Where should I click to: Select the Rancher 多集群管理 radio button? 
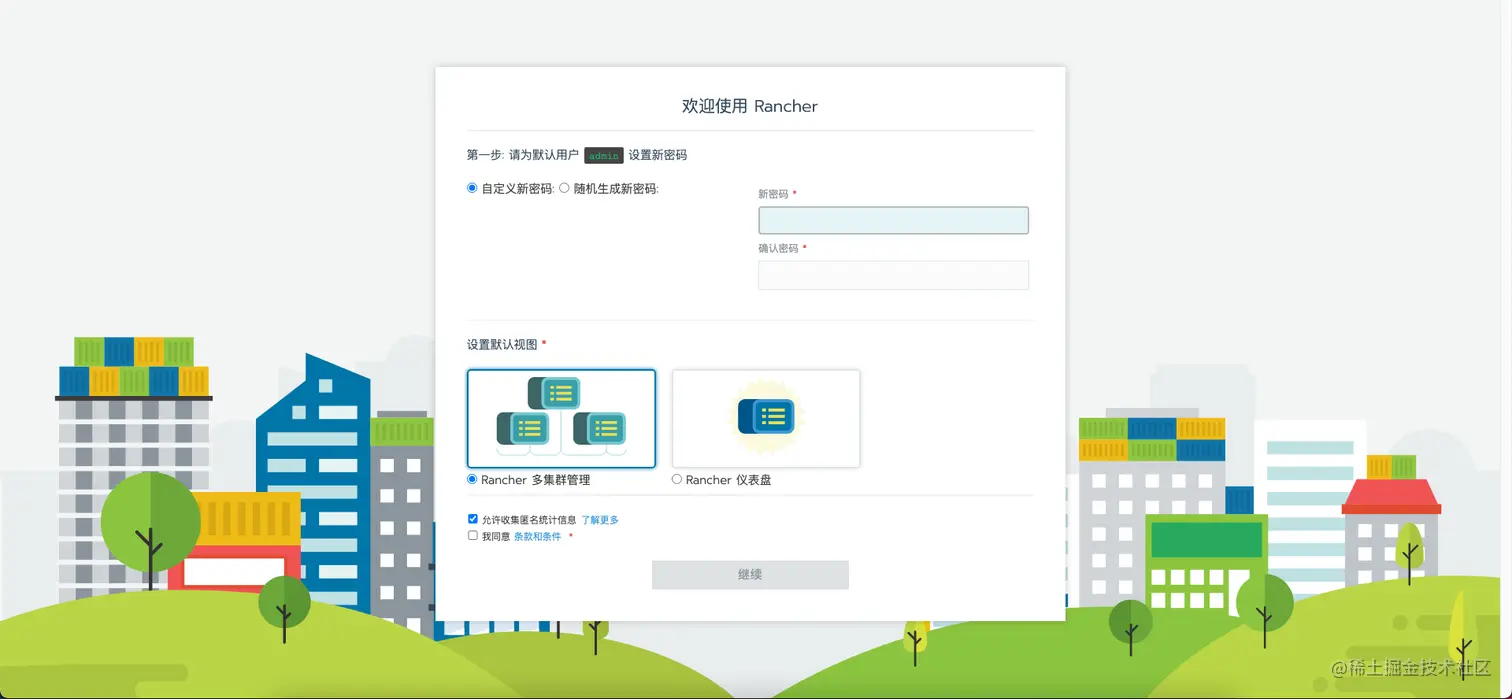pyautogui.click(x=472, y=480)
